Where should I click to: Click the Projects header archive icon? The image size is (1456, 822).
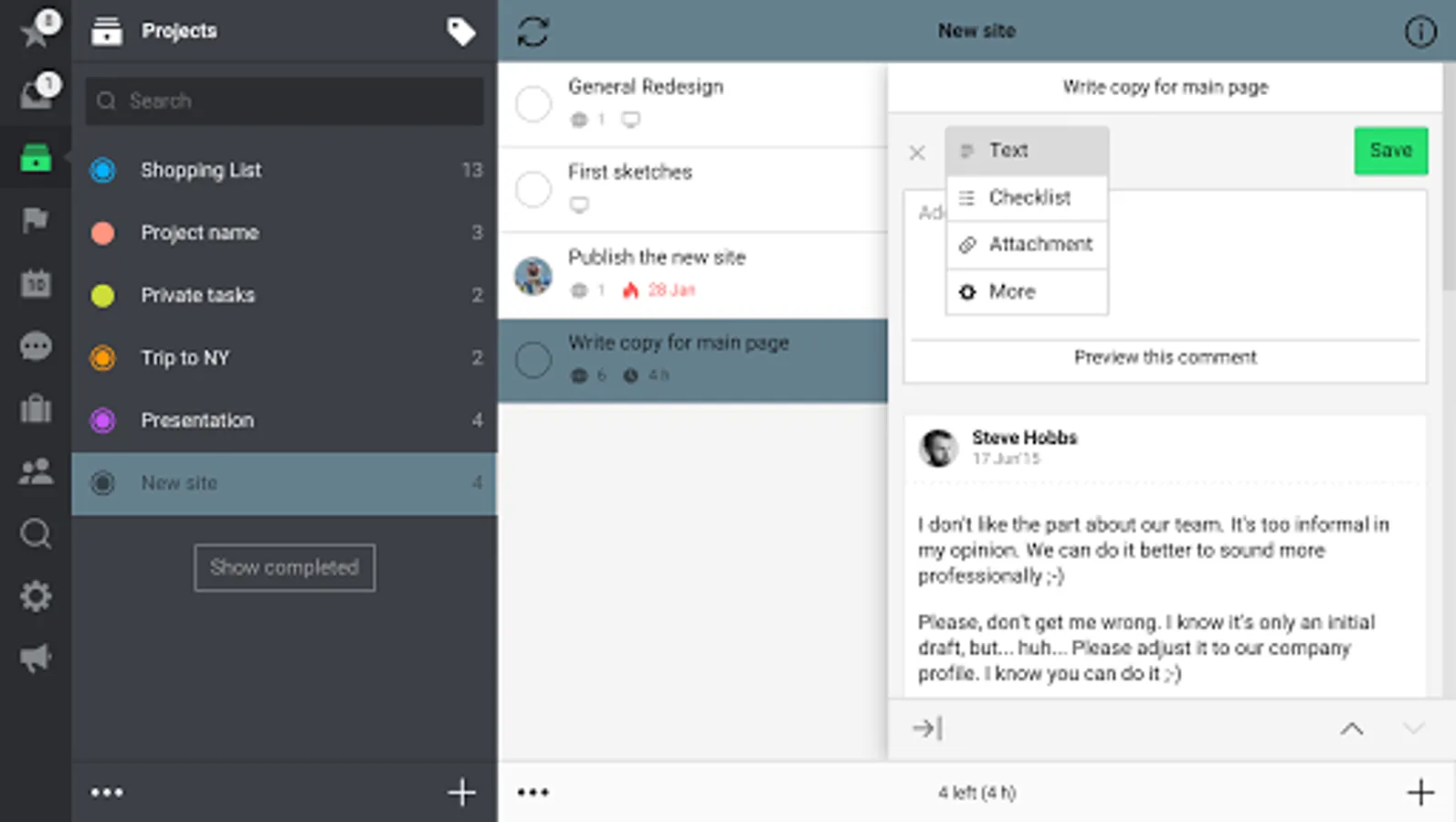click(107, 31)
